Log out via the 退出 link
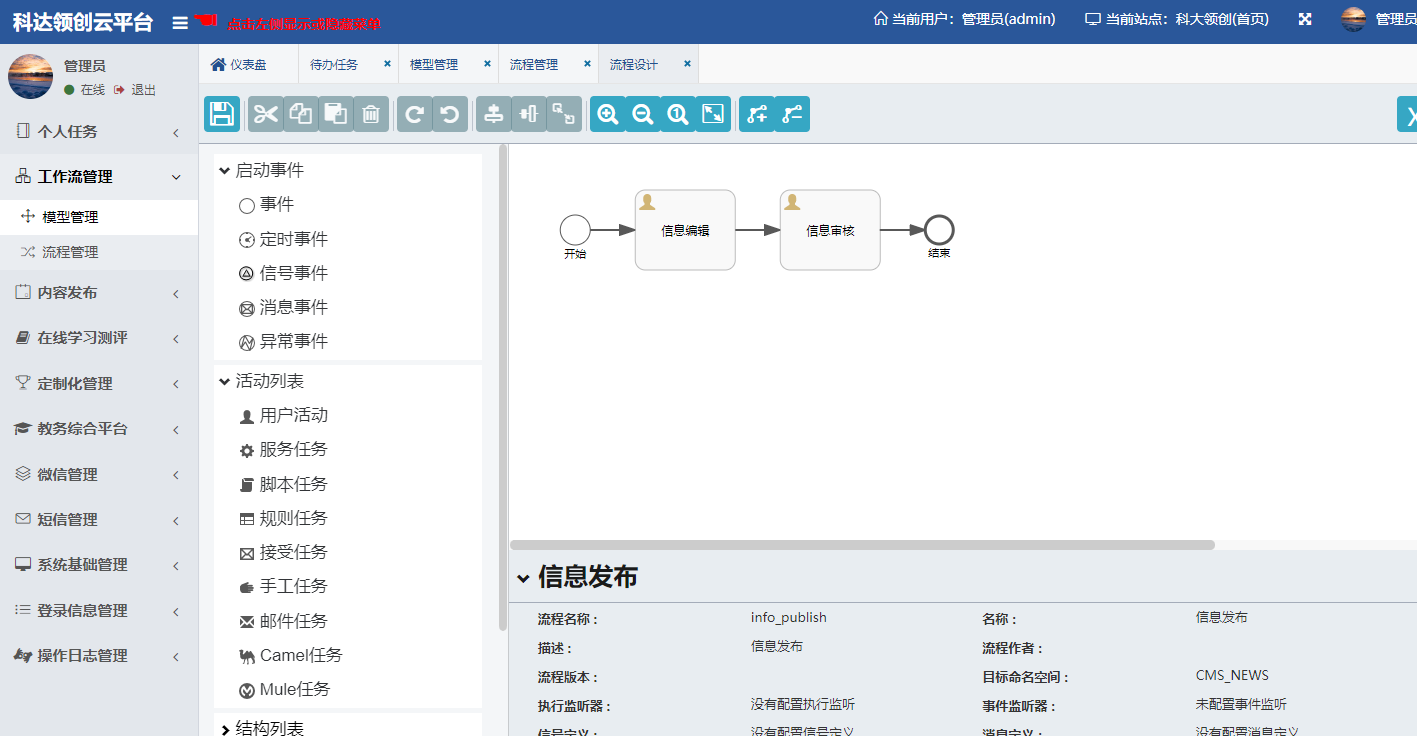This screenshot has height=736, width=1417. pyautogui.click(x=136, y=90)
